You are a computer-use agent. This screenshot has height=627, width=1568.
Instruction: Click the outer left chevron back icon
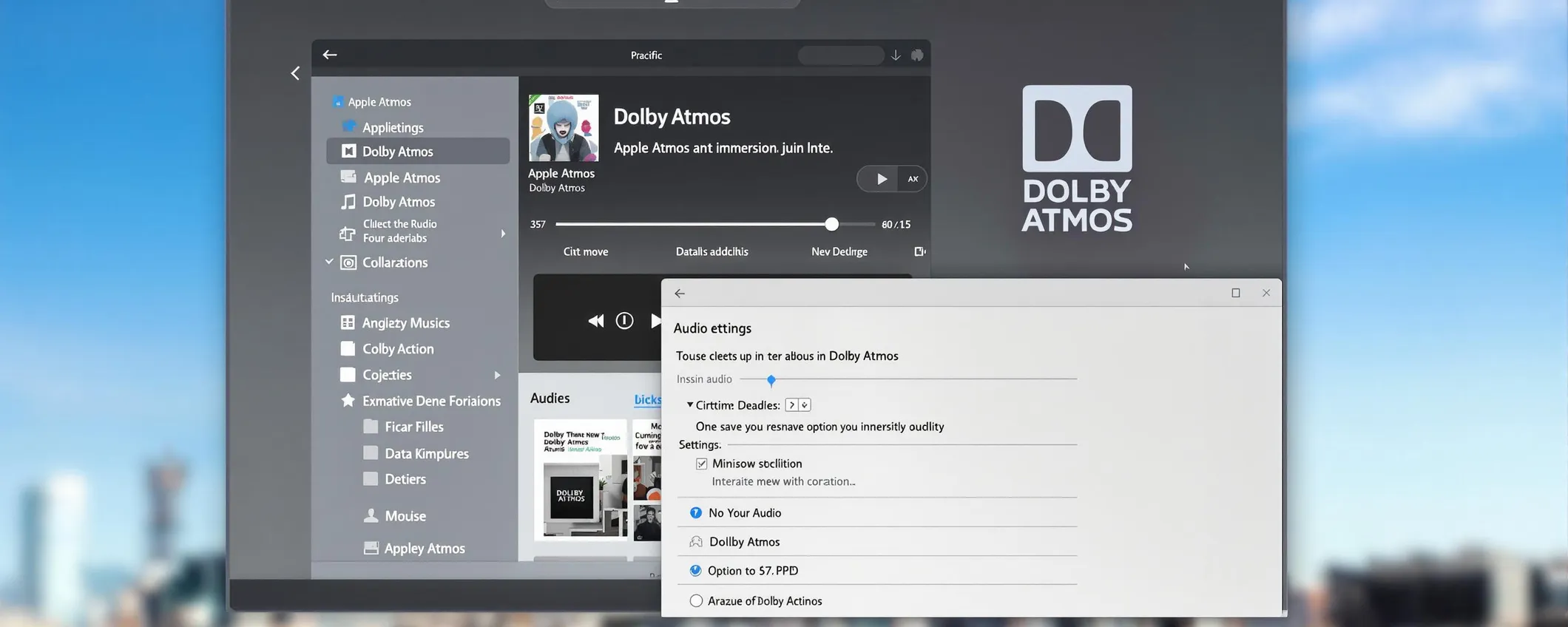tap(295, 73)
